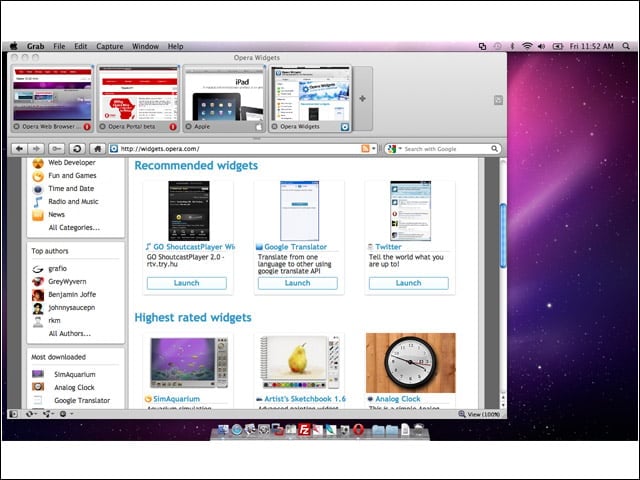Add a new tab with the plus button
This screenshot has height=480, width=640.
point(362,99)
